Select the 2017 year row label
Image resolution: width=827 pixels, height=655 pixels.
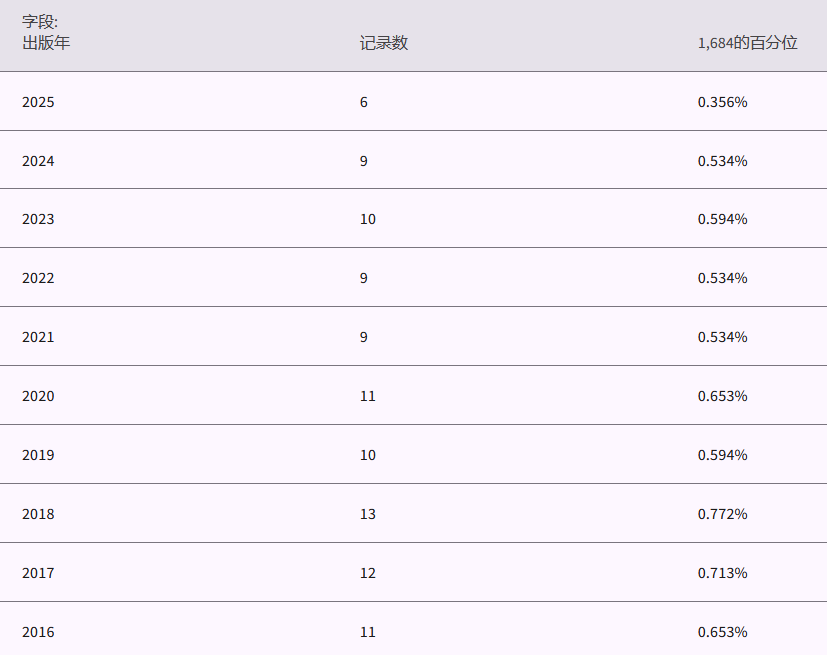(x=38, y=573)
